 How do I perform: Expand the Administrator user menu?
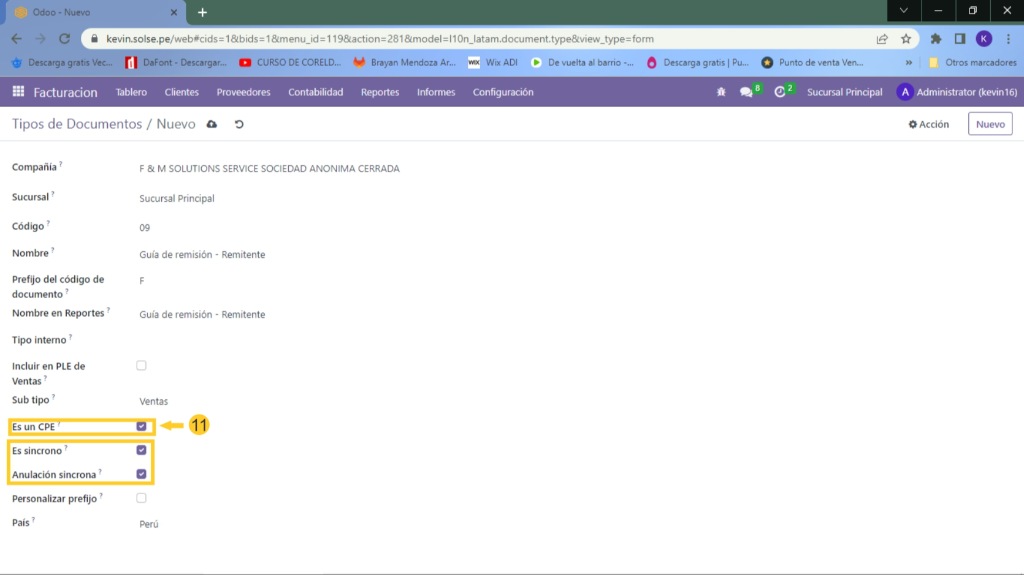tap(955, 92)
